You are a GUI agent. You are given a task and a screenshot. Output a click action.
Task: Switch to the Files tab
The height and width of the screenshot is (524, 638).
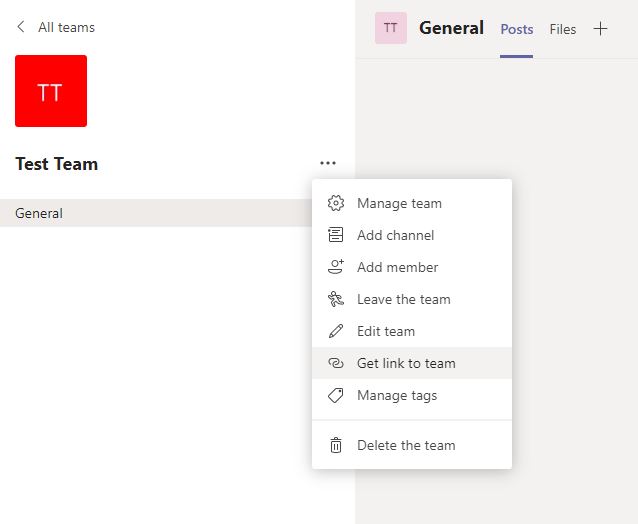pos(563,29)
